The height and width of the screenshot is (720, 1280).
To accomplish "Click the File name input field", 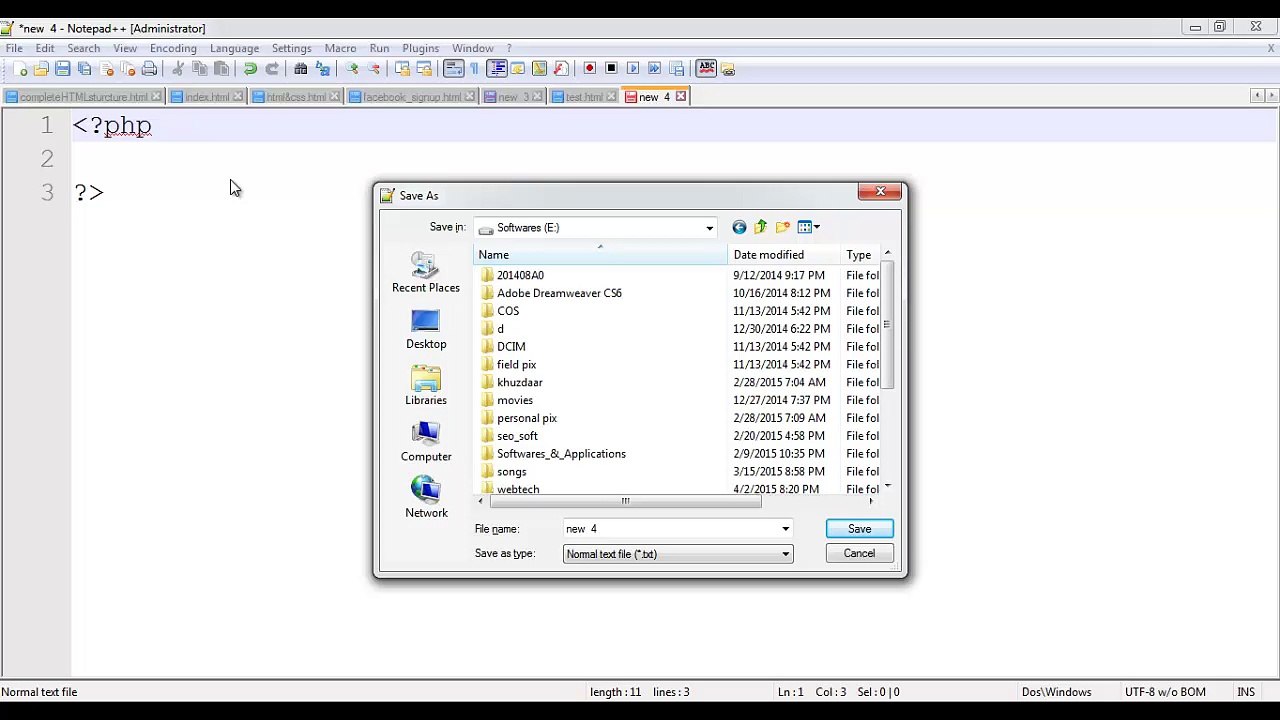I will [670, 529].
